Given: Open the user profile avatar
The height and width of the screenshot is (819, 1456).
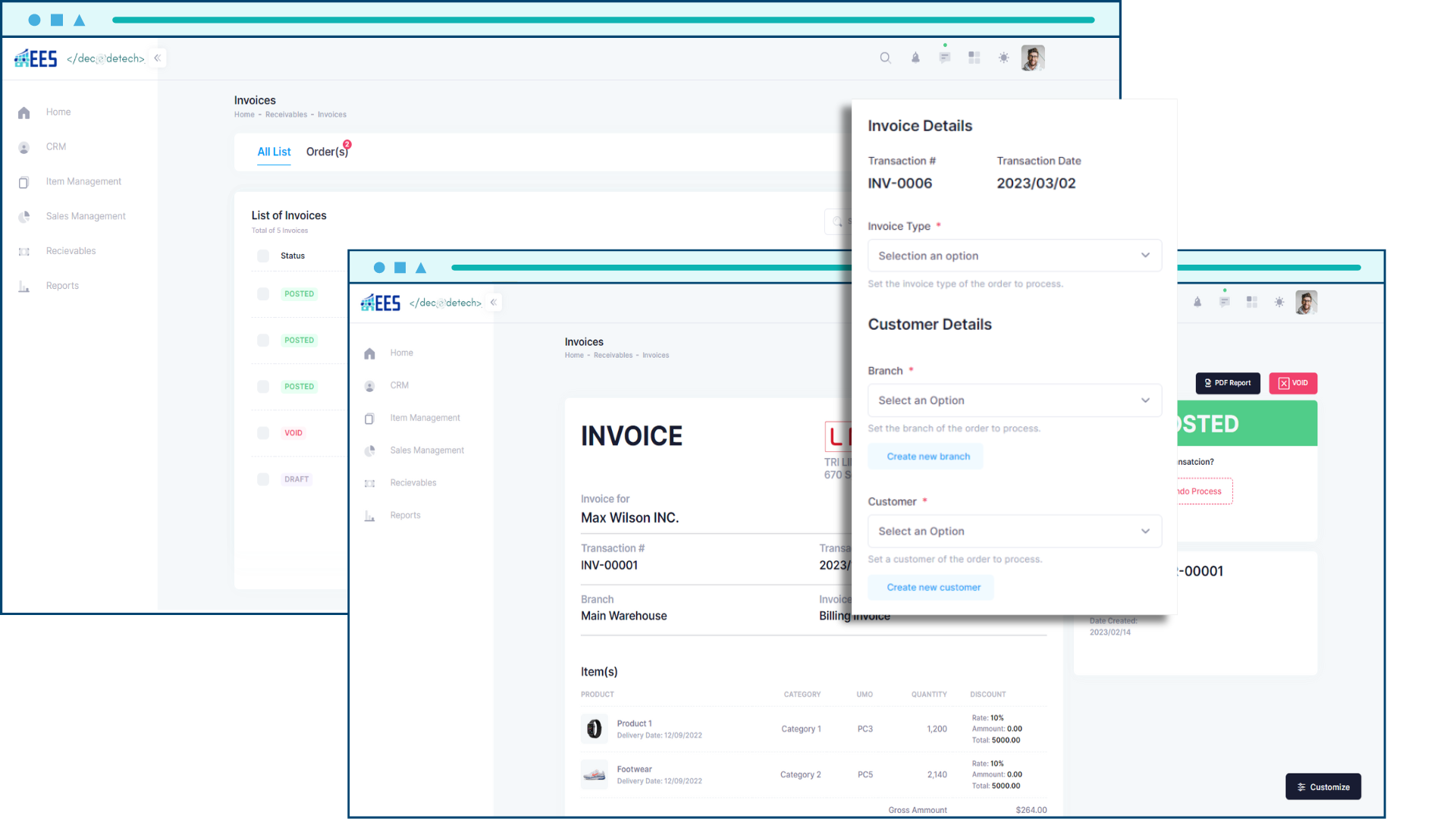Looking at the screenshot, I should pyautogui.click(x=1033, y=58).
